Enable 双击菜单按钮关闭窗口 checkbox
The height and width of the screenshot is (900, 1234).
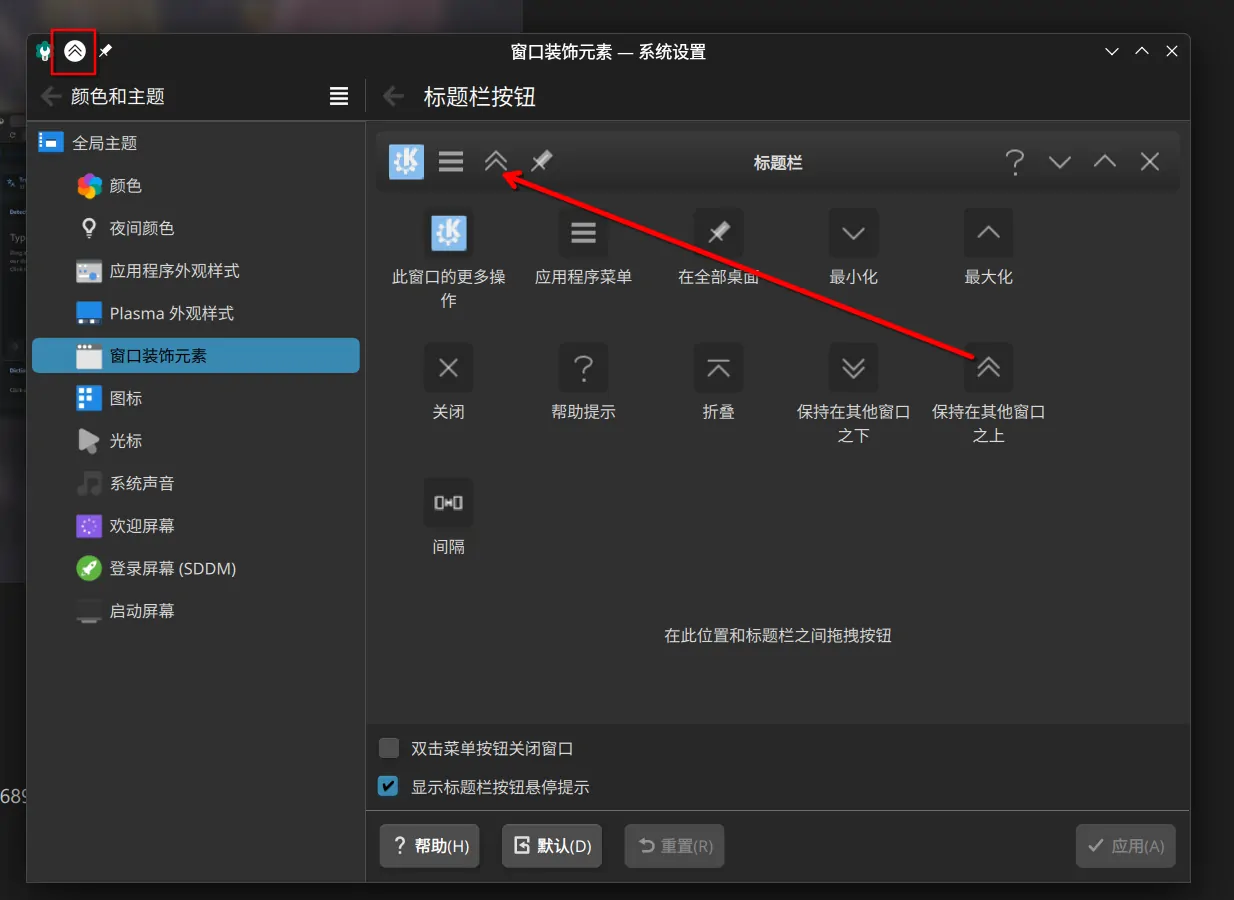point(389,748)
